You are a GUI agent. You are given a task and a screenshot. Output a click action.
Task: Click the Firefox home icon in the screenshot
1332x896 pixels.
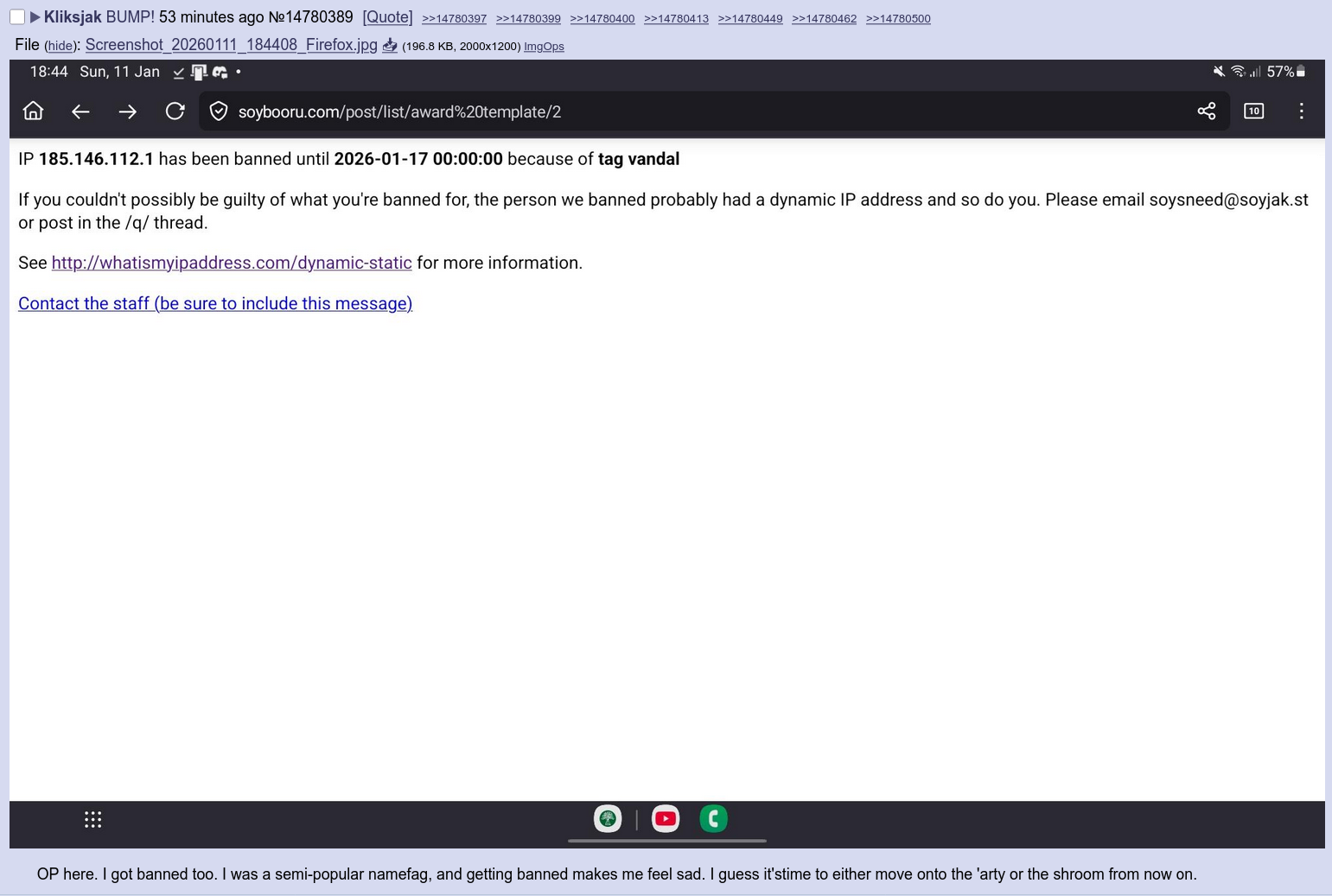tap(33, 111)
